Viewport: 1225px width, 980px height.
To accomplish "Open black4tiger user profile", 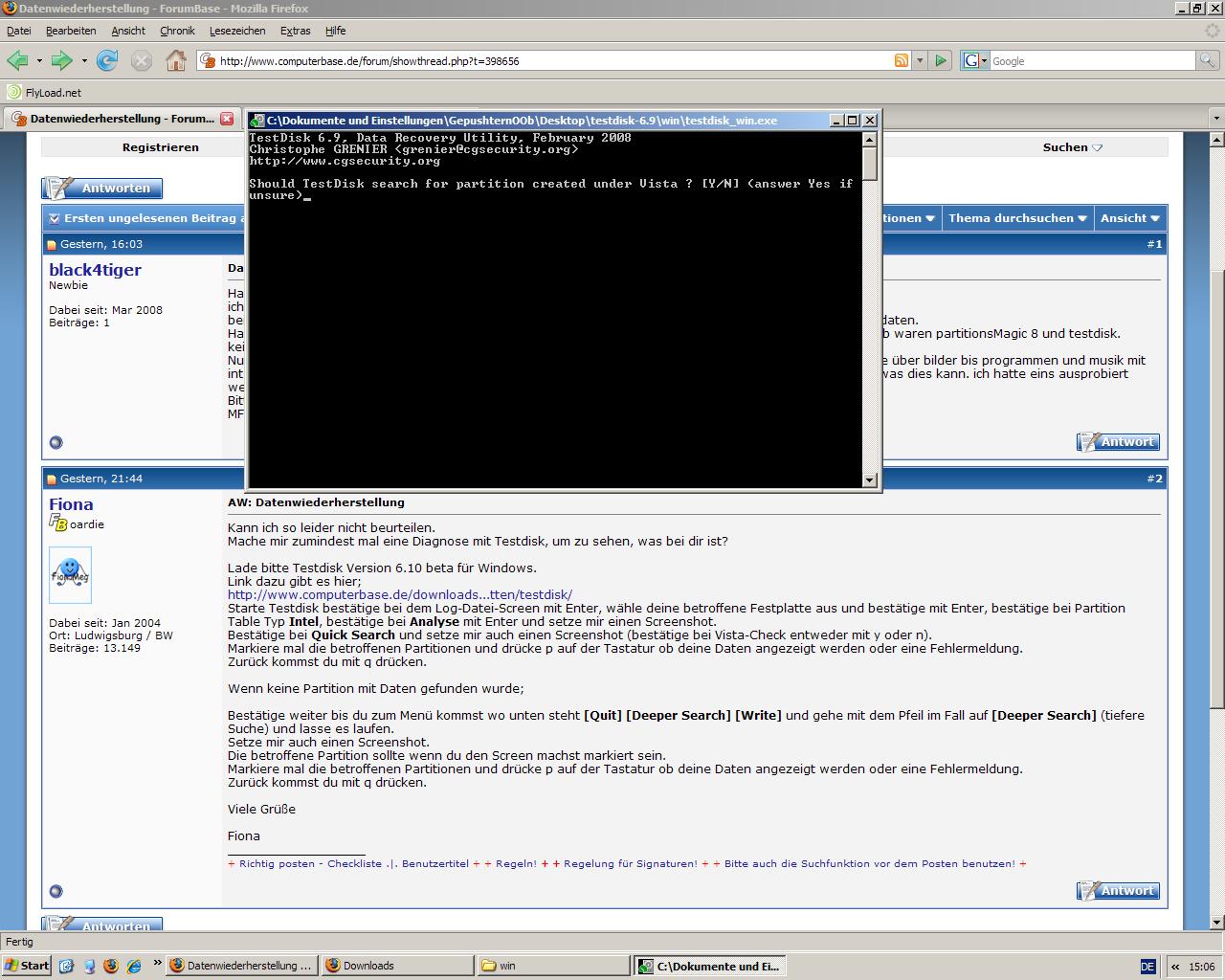I will pyautogui.click(x=95, y=270).
